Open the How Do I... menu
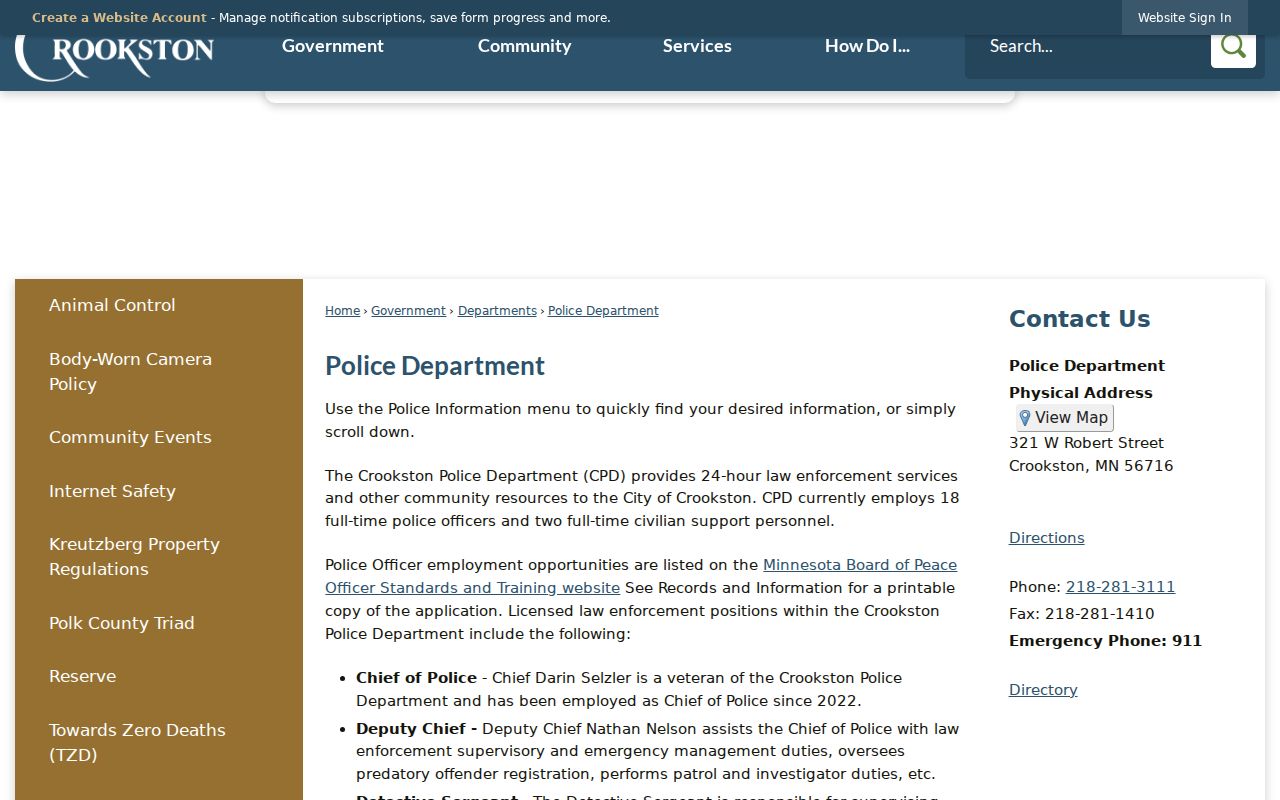 click(867, 46)
